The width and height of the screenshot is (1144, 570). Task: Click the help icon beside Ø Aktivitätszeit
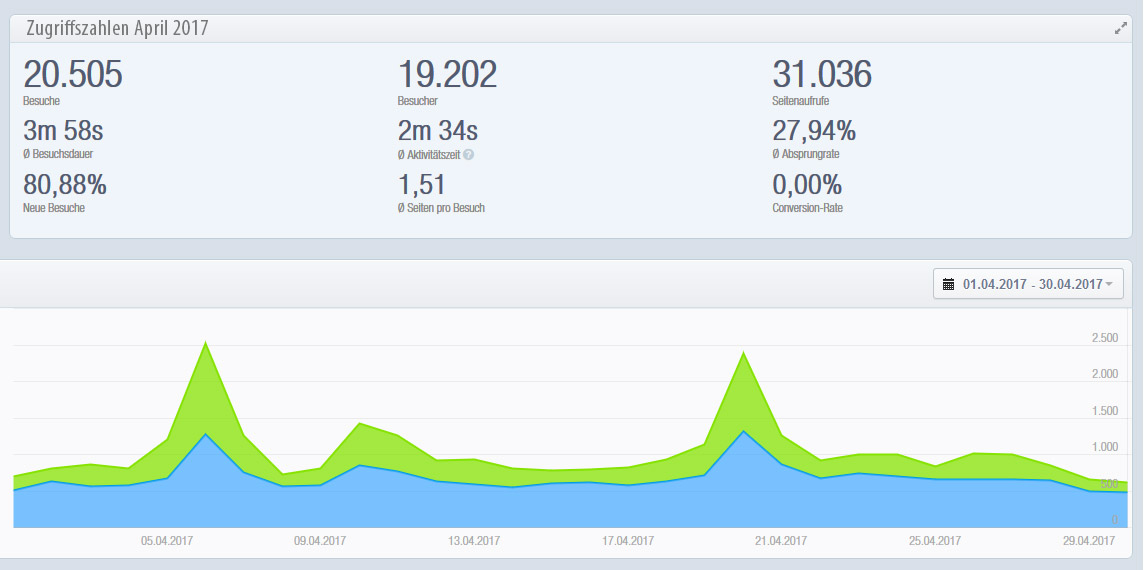point(469,155)
